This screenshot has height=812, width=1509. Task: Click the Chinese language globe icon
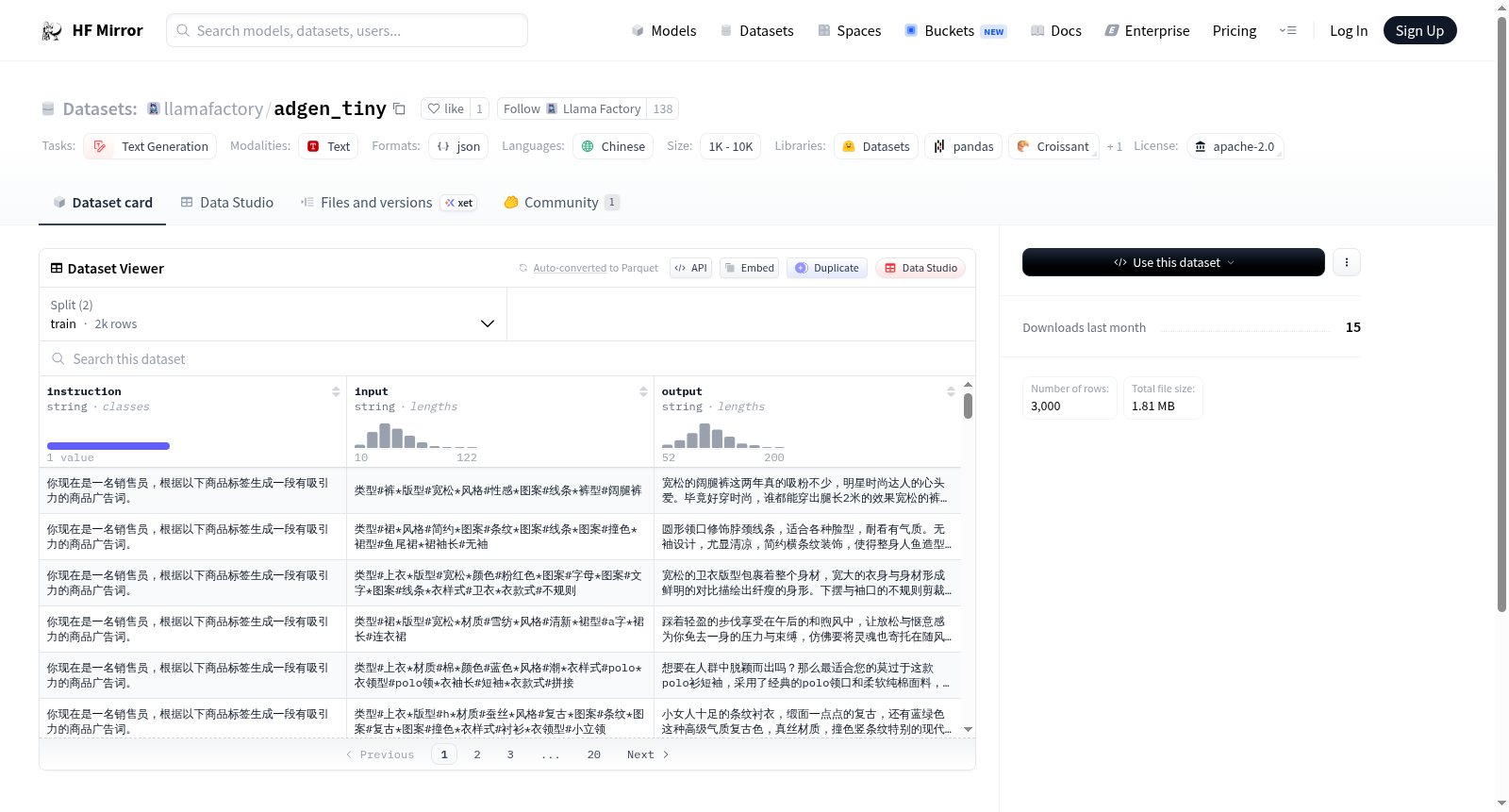click(588, 146)
